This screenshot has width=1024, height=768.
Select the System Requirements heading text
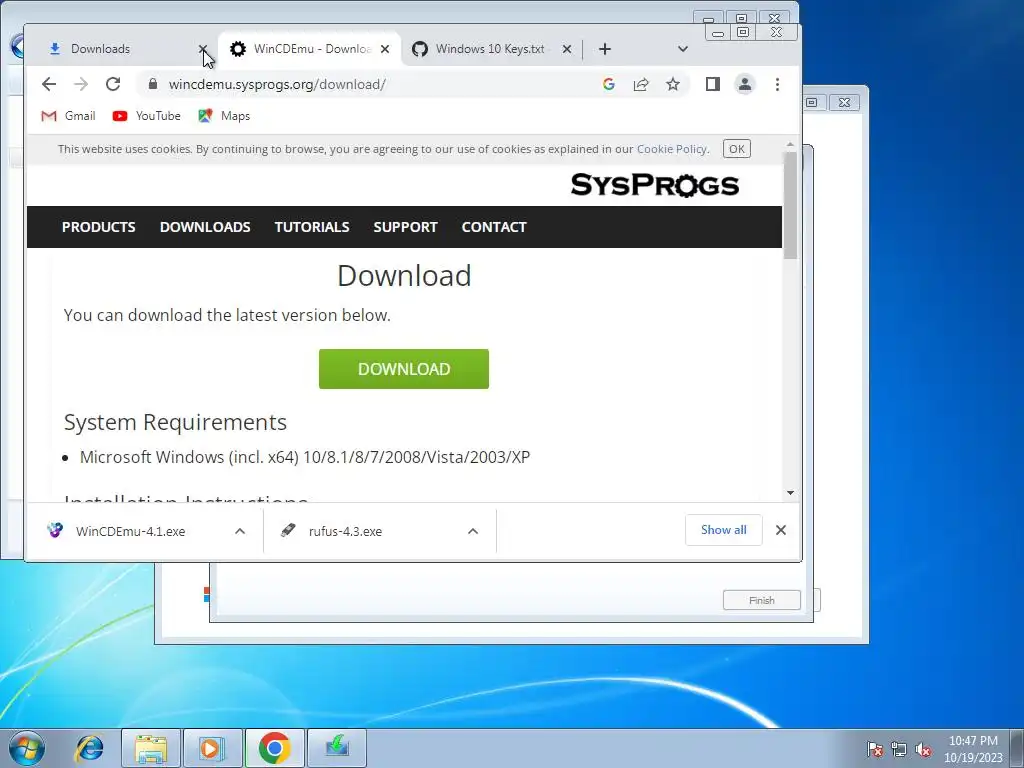pyautogui.click(x=175, y=422)
